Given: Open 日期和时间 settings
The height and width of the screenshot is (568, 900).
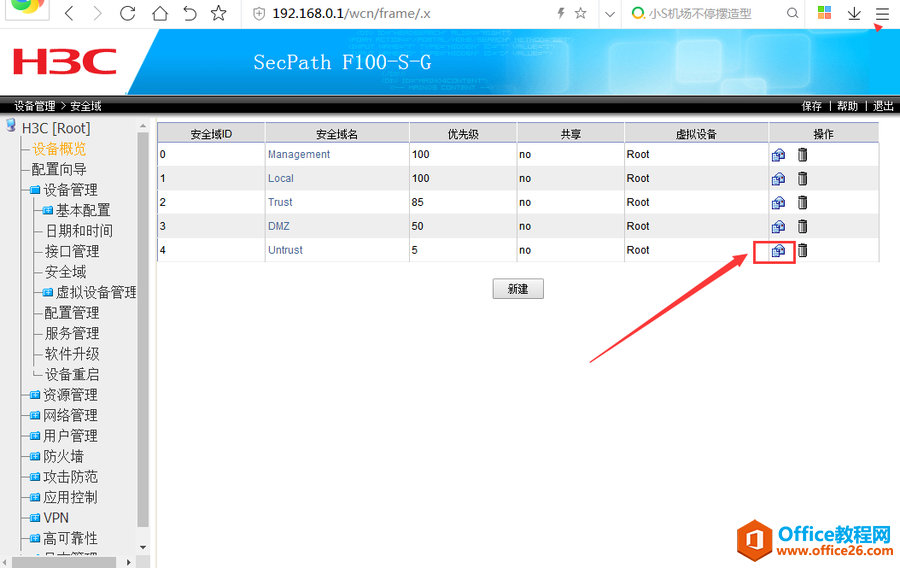Looking at the screenshot, I should [79, 231].
